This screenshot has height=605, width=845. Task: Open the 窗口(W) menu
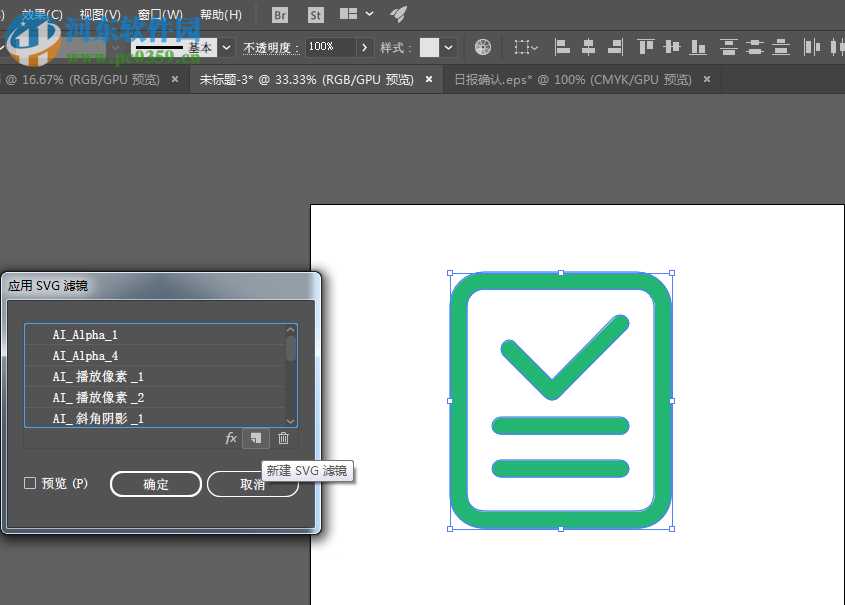[x=160, y=15]
